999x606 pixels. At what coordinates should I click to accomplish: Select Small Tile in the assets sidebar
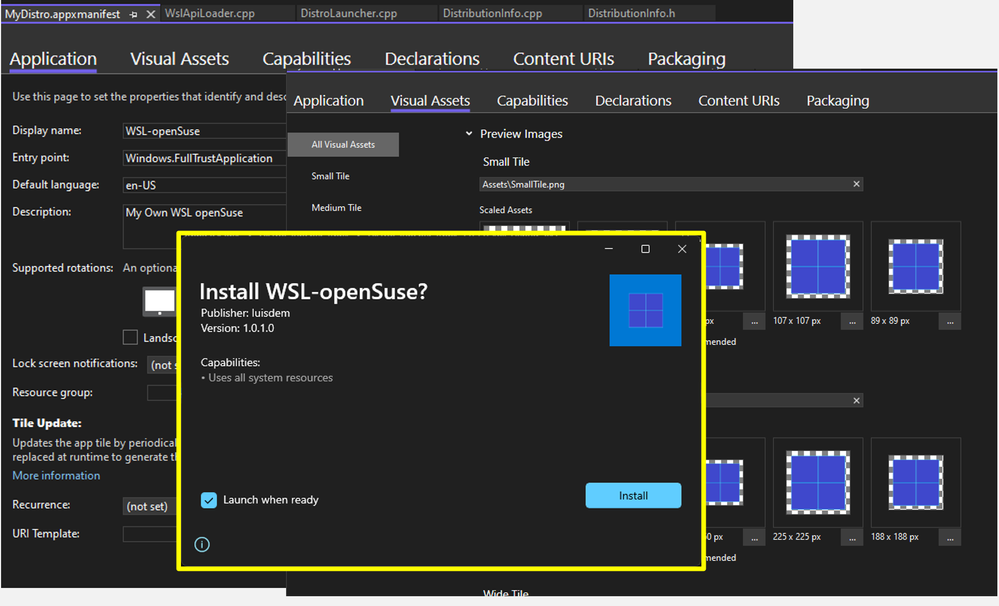pyautogui.click(x=330, y=176)
